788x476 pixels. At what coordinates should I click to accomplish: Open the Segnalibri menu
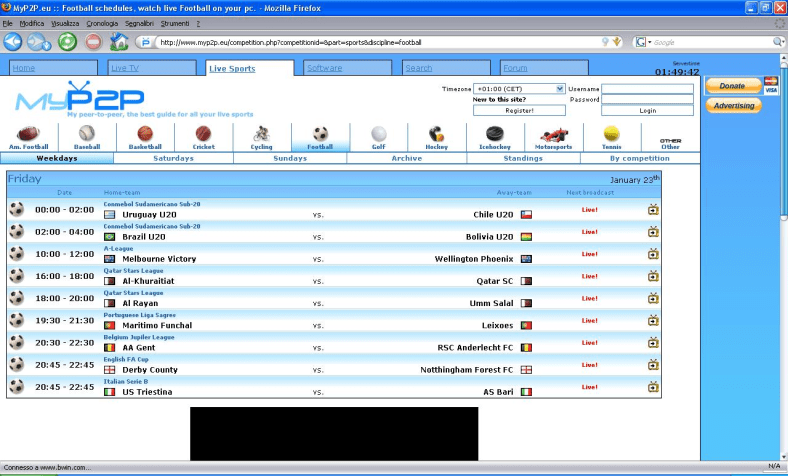tap(139, 24)
